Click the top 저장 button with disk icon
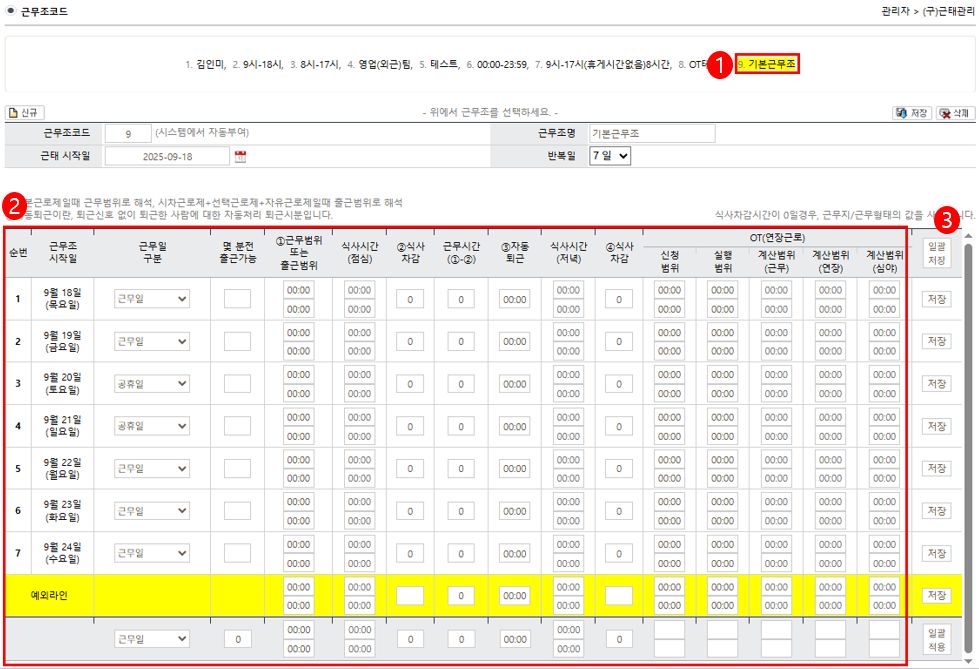This screenshot has width=979, height=669. [912, 114]
